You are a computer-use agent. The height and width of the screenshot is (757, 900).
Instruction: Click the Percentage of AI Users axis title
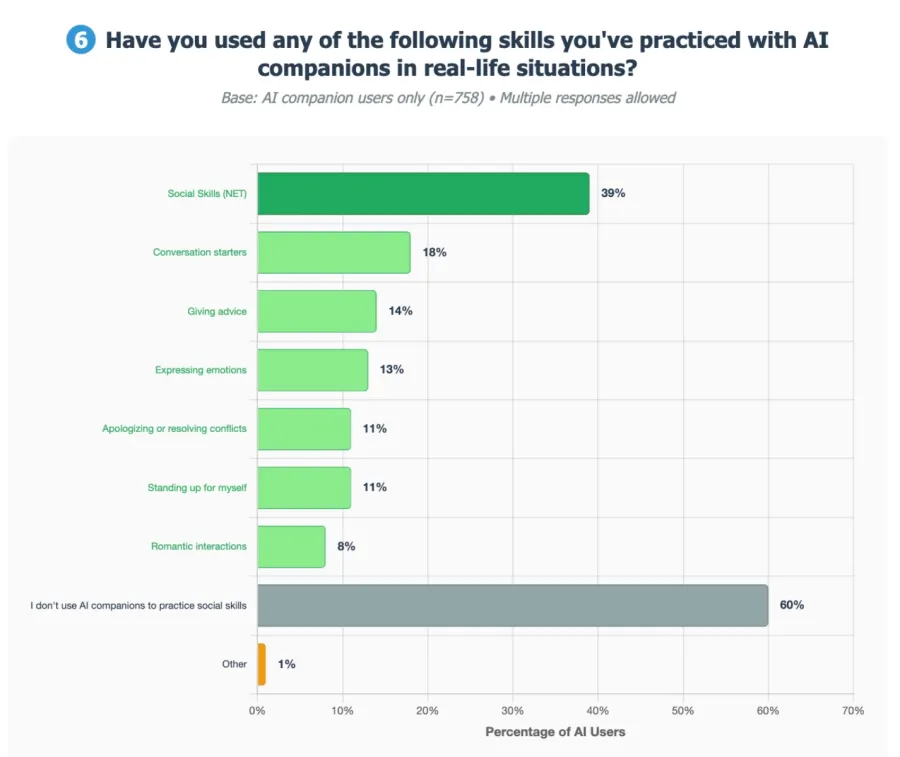(555, 732)
